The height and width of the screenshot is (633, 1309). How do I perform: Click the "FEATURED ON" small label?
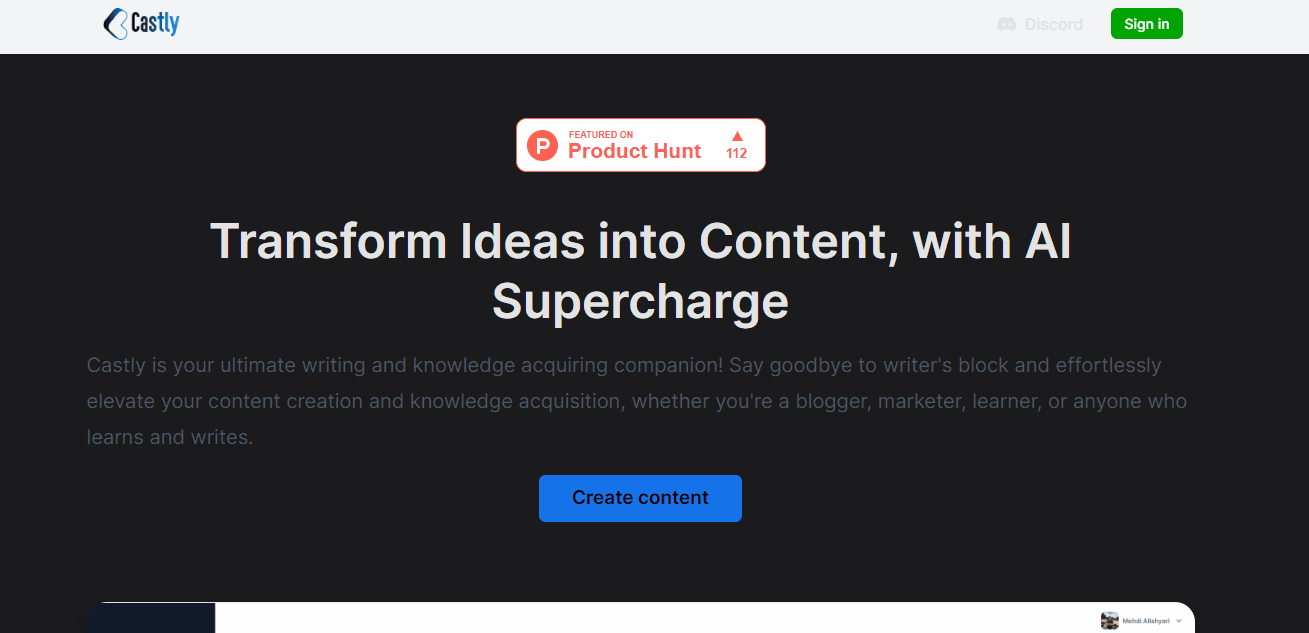(601, 134)
